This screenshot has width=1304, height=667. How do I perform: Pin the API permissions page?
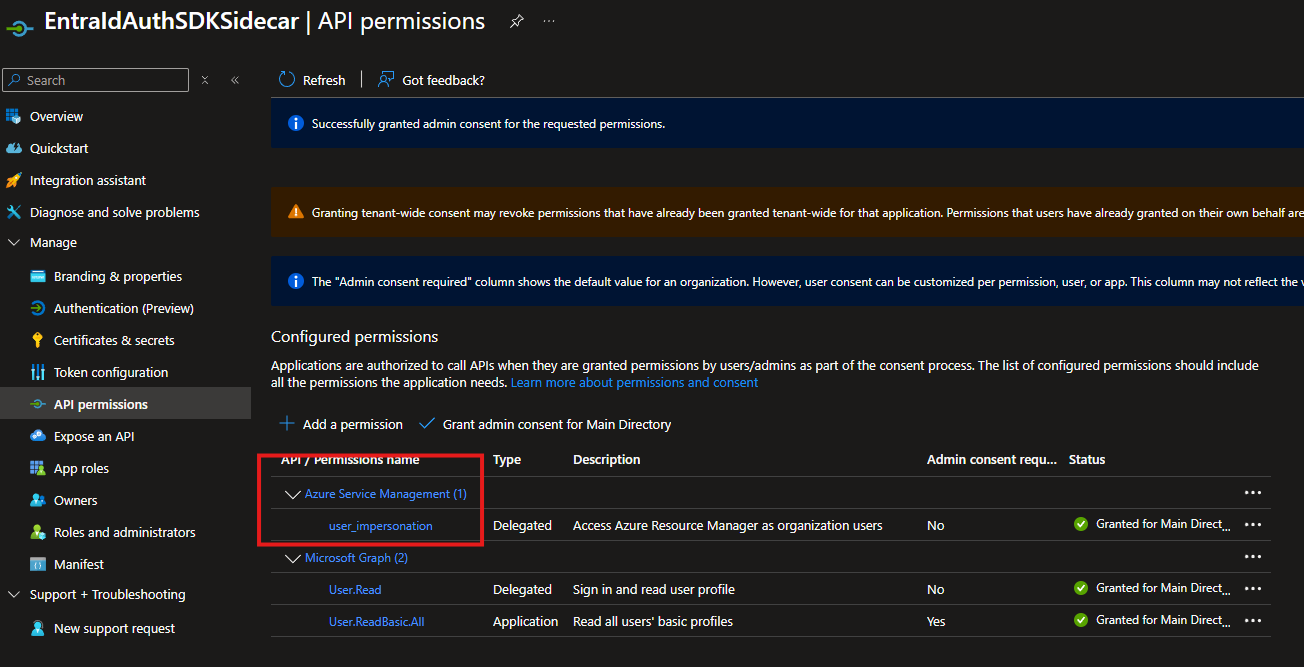[516, 21]
